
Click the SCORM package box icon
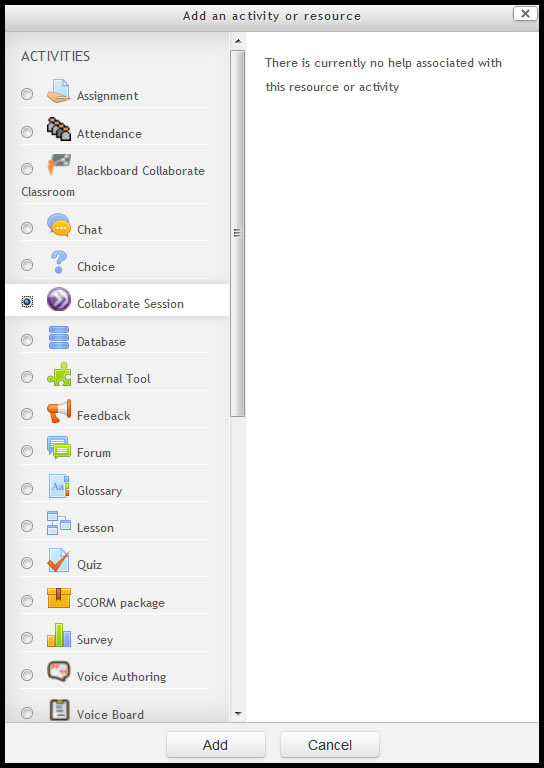59,598
